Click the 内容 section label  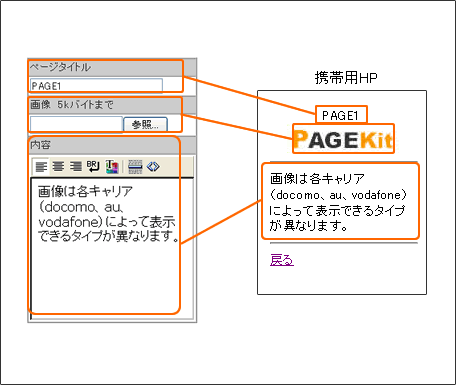(40, 145)
